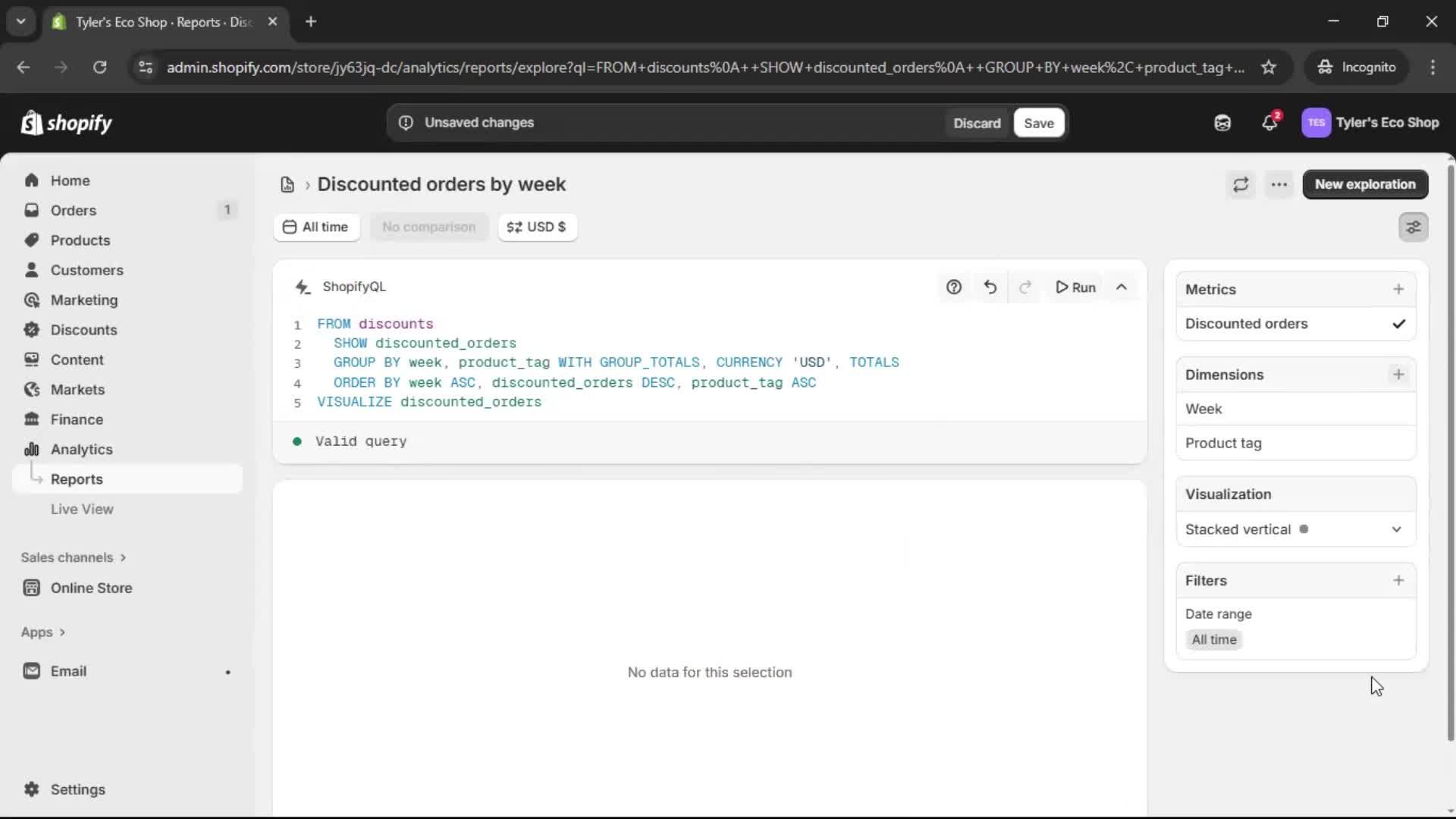
Task: Add a new metric with plus
Action: point(1398,289)
